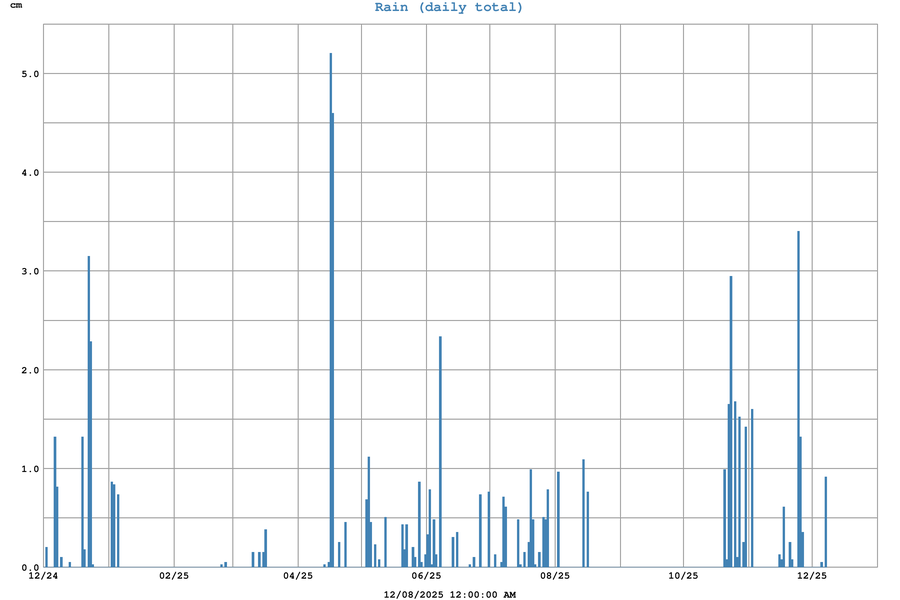Select the 08/25 x-axis date label
The width and height of the screenshot is (900, 600).
coord(555,576)
